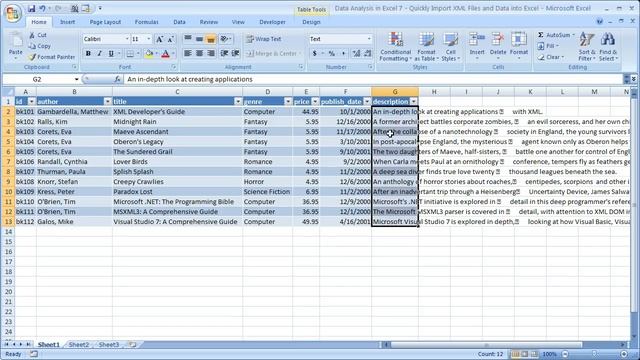Click the Insert cells icon

[476, 40]
